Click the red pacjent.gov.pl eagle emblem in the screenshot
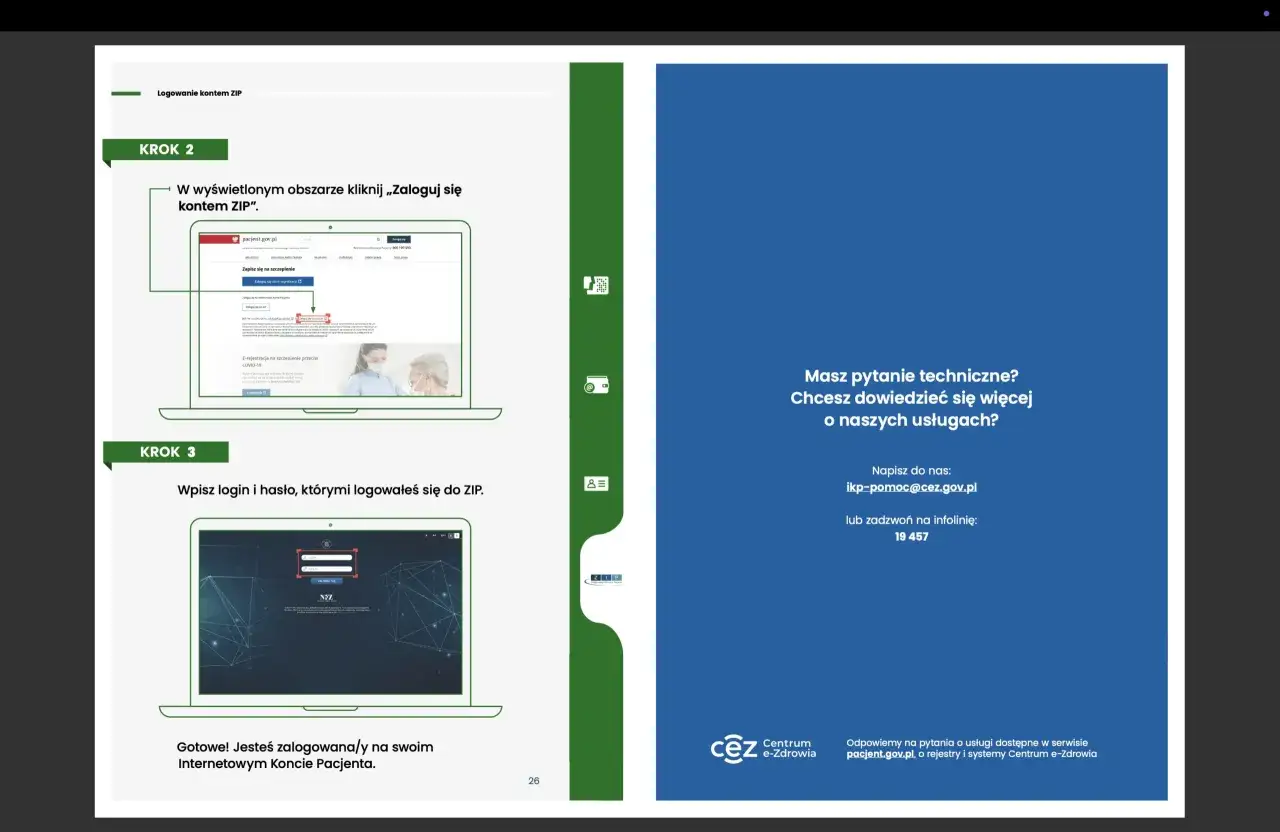 click(234, 240)
